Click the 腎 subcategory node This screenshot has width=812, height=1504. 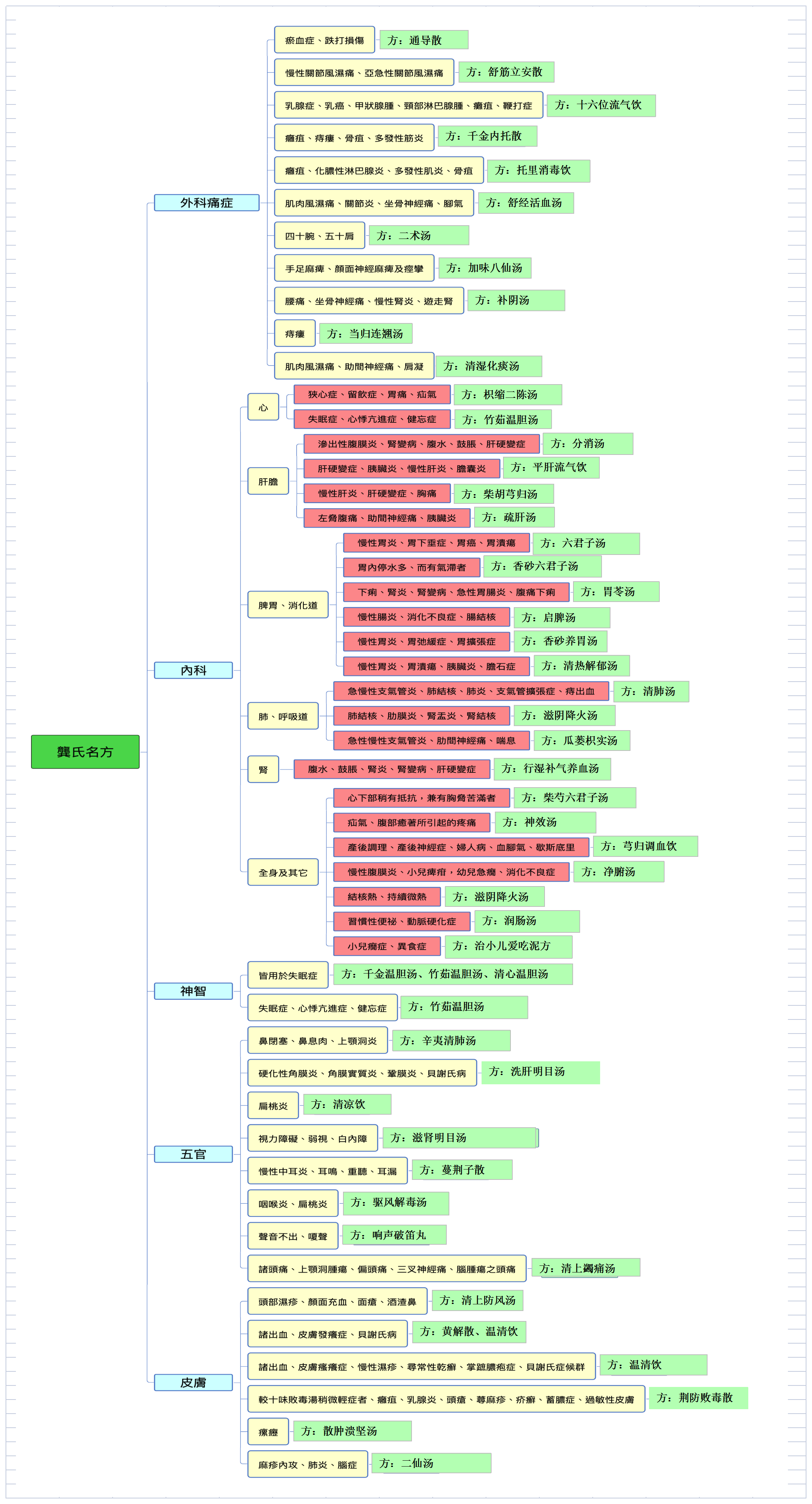(263, 769)
